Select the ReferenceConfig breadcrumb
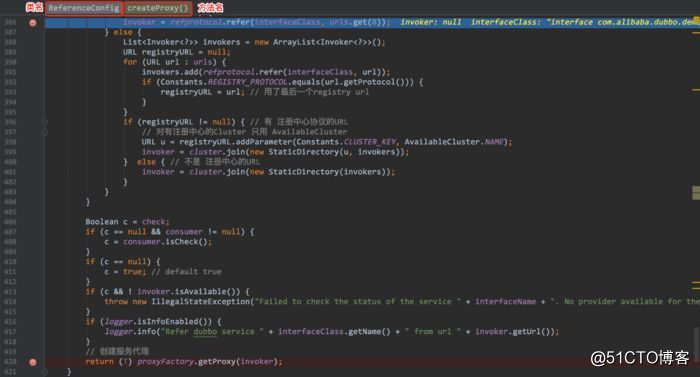Screen dimensions: 700x377 click(x=84, y=8)
